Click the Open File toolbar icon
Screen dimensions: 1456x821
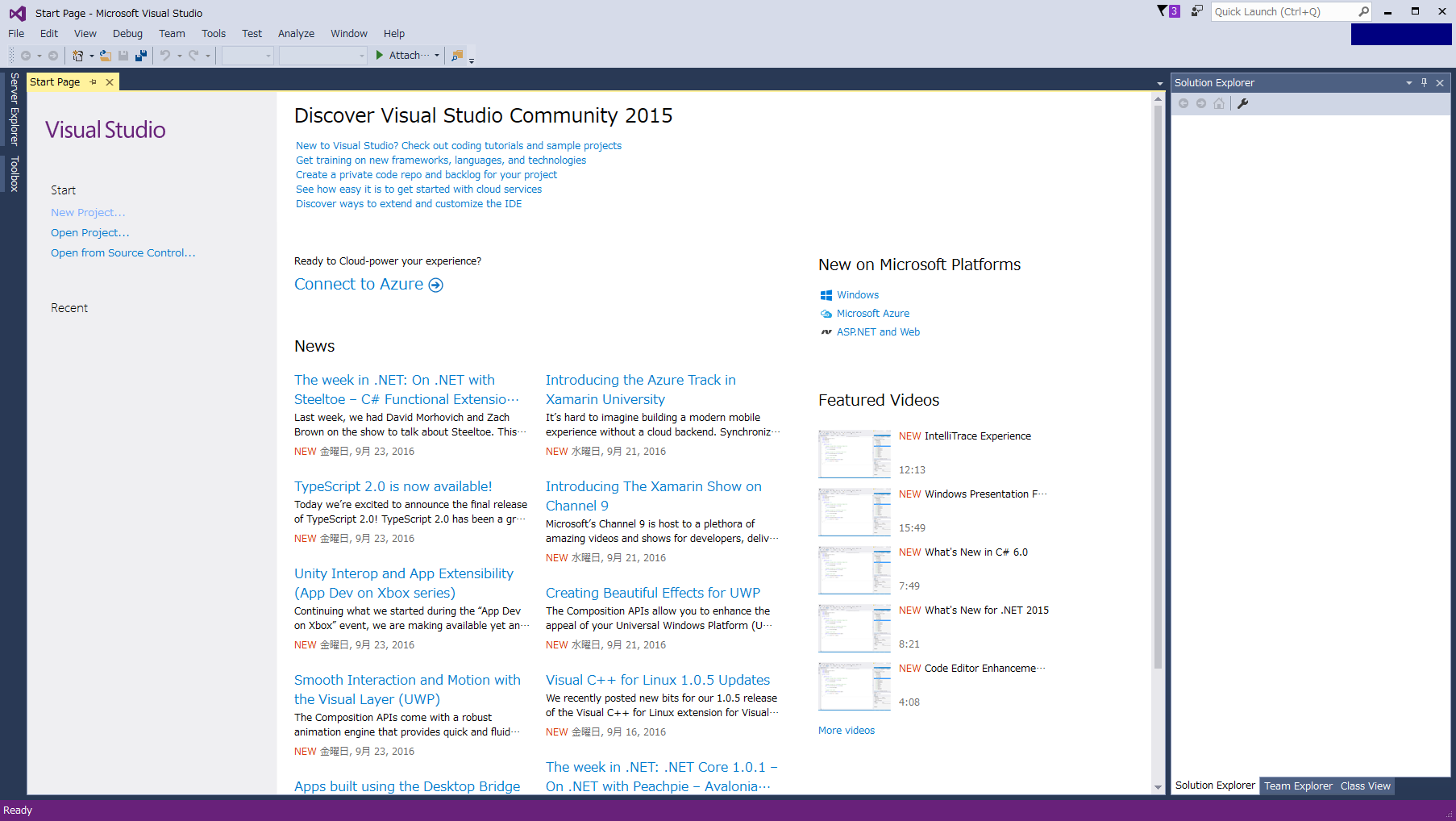click(x=106, y=56)
